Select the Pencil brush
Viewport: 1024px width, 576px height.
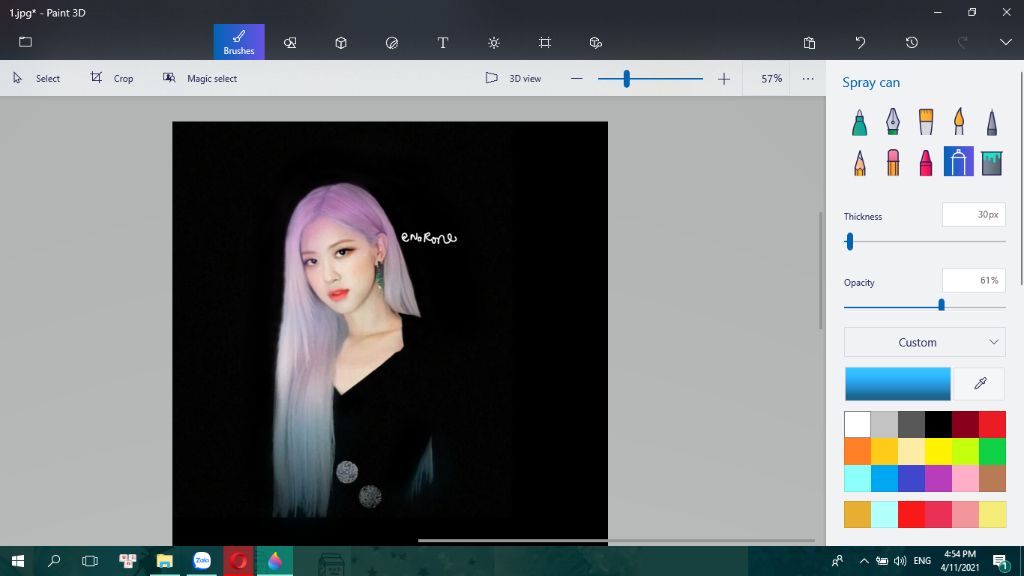click(859, 162)
